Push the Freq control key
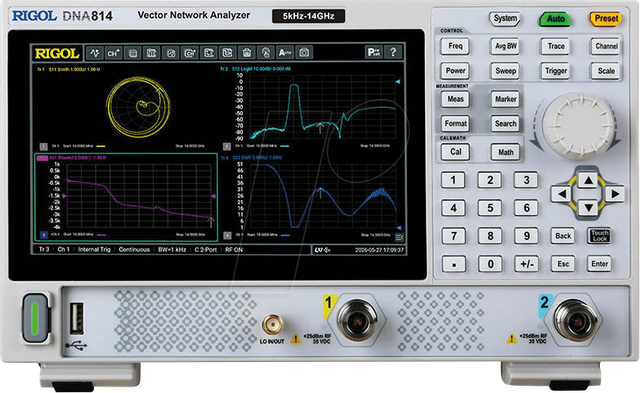The image size is (640, 393). 455,46
